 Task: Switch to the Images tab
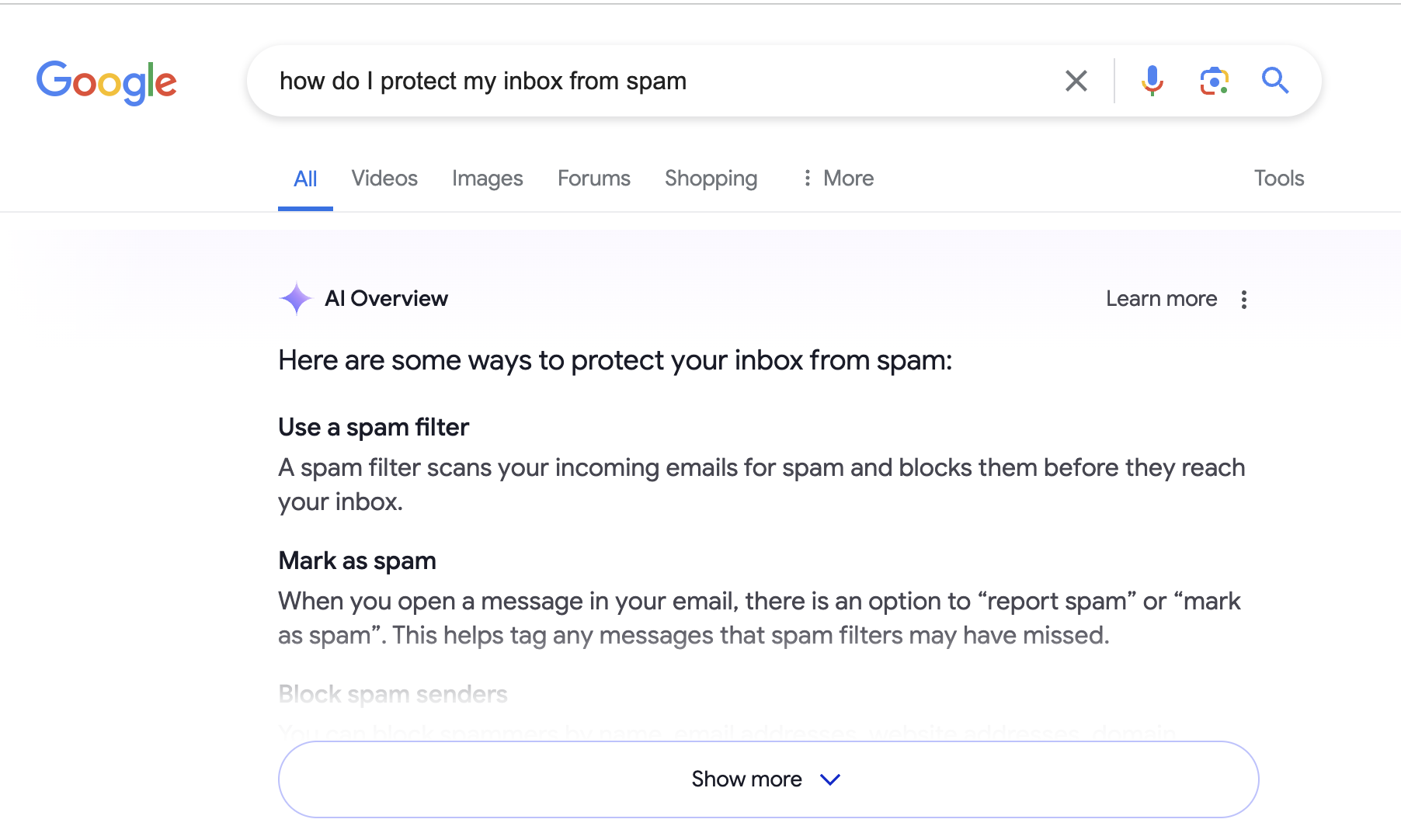[487, 179]
